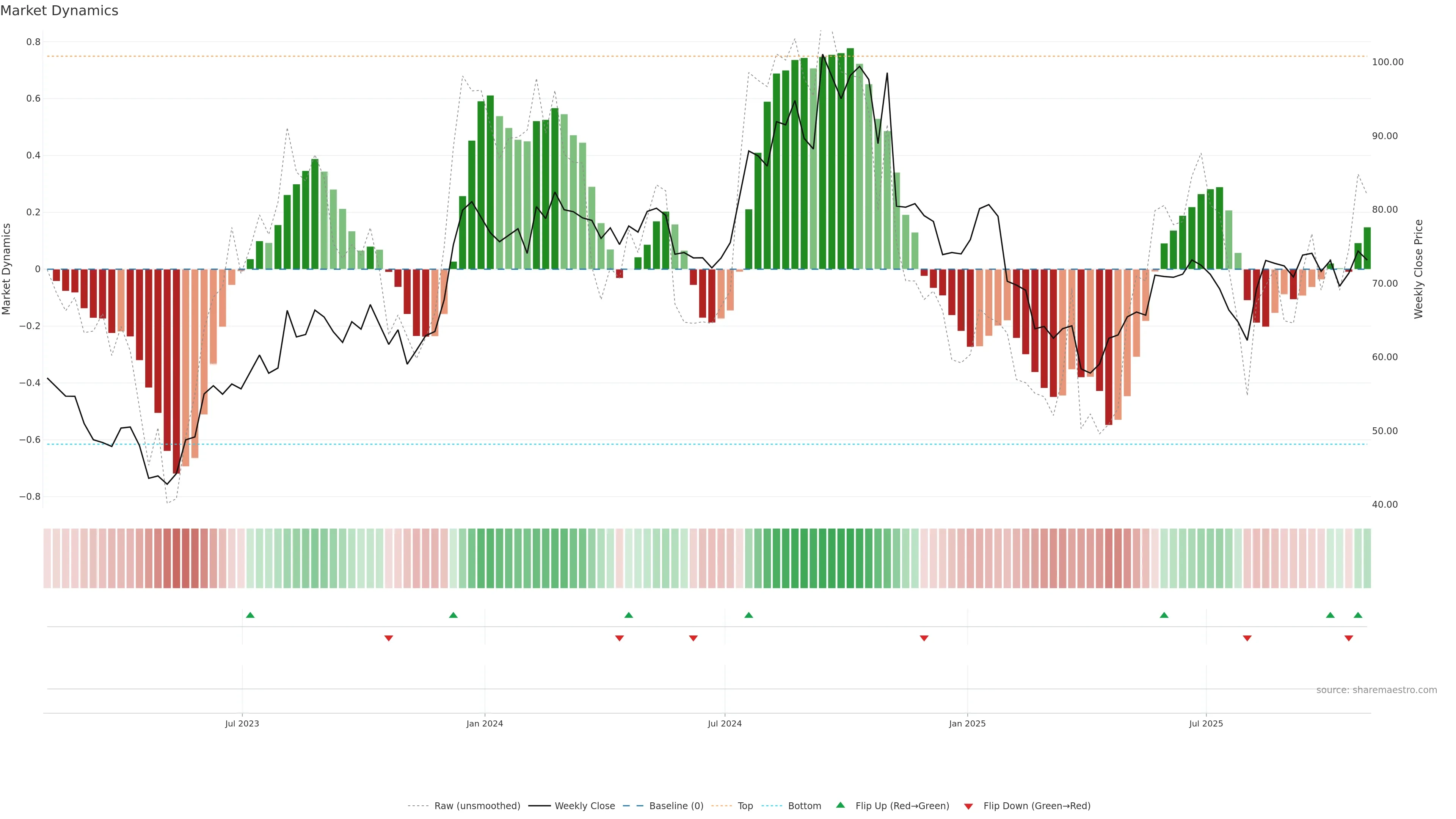The height and width of the screenshot is (819, 1456).
Task: Click the source: sharemaestro.com text
Action: (1376, 690)
